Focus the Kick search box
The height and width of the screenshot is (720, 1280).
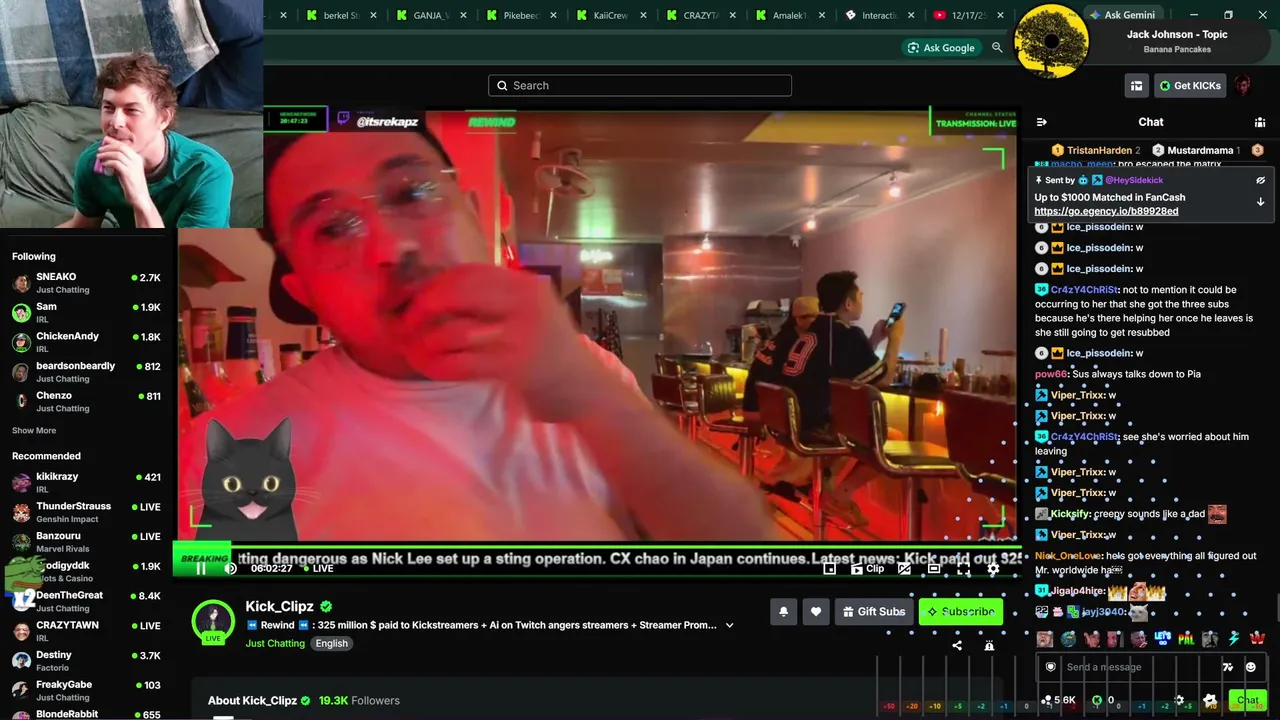[x=640, y=86]
